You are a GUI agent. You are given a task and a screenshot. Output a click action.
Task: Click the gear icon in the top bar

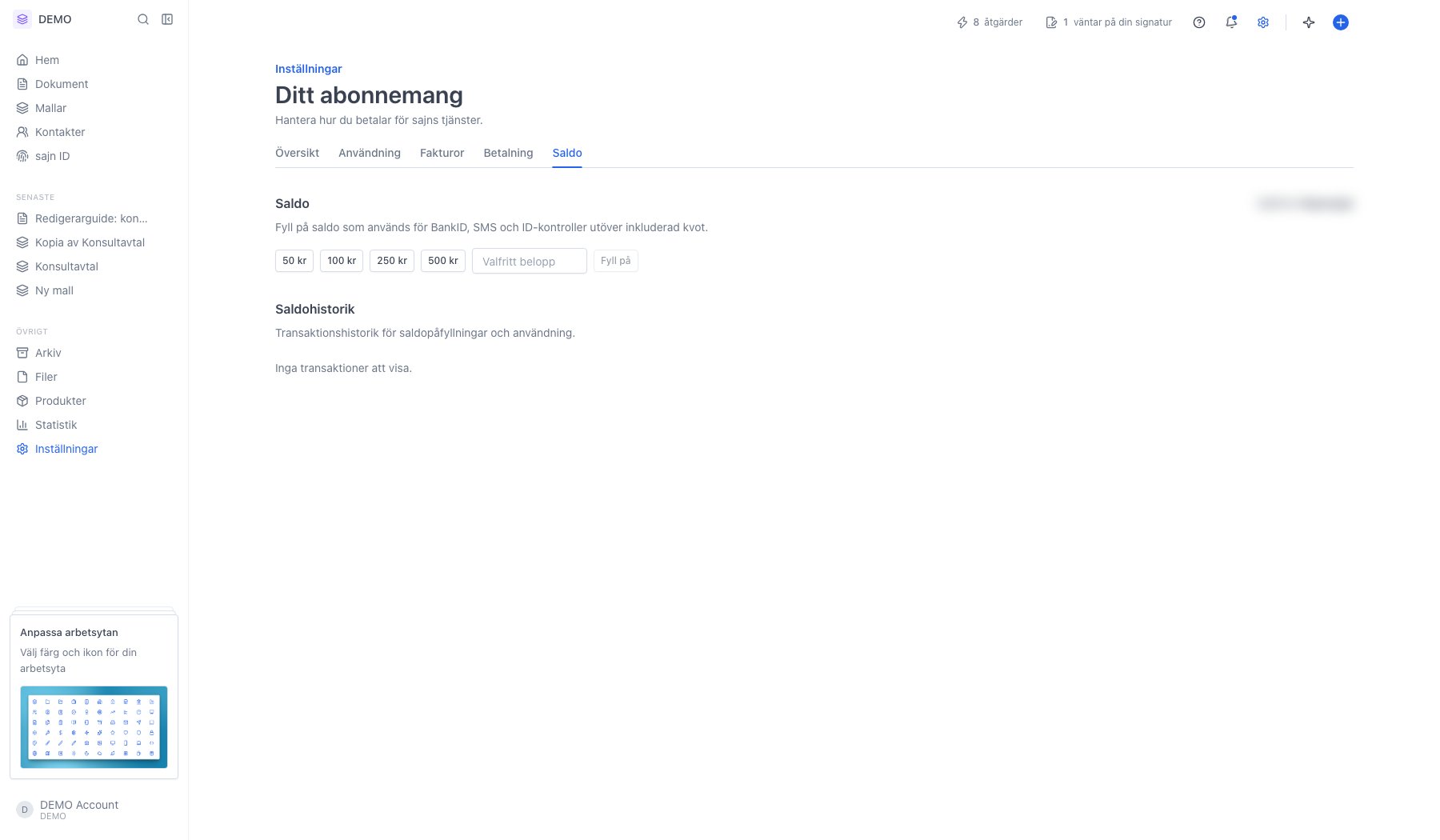1263,22
